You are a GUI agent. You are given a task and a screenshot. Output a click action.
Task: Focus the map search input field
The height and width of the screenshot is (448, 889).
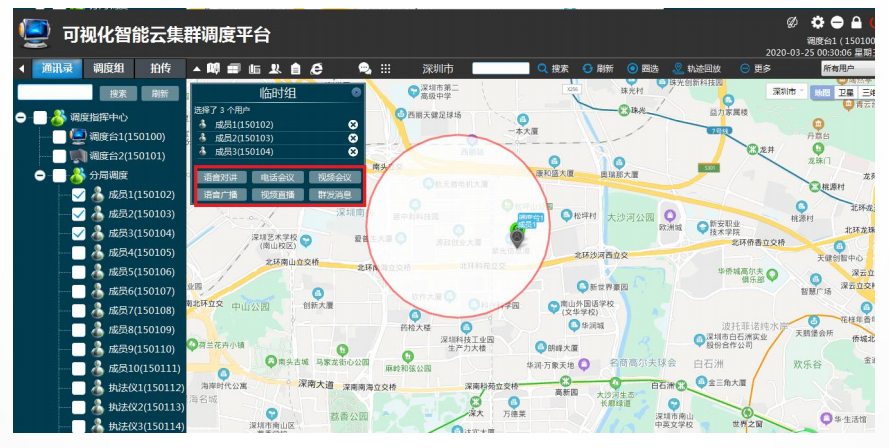click(x=501, y=69)
